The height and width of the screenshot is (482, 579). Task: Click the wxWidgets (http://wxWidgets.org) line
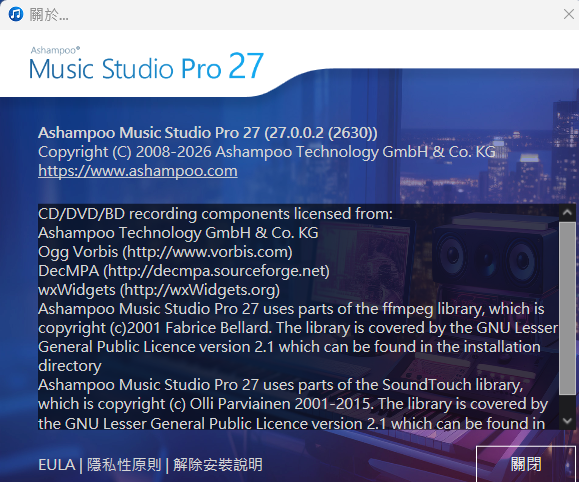point(159,290)
